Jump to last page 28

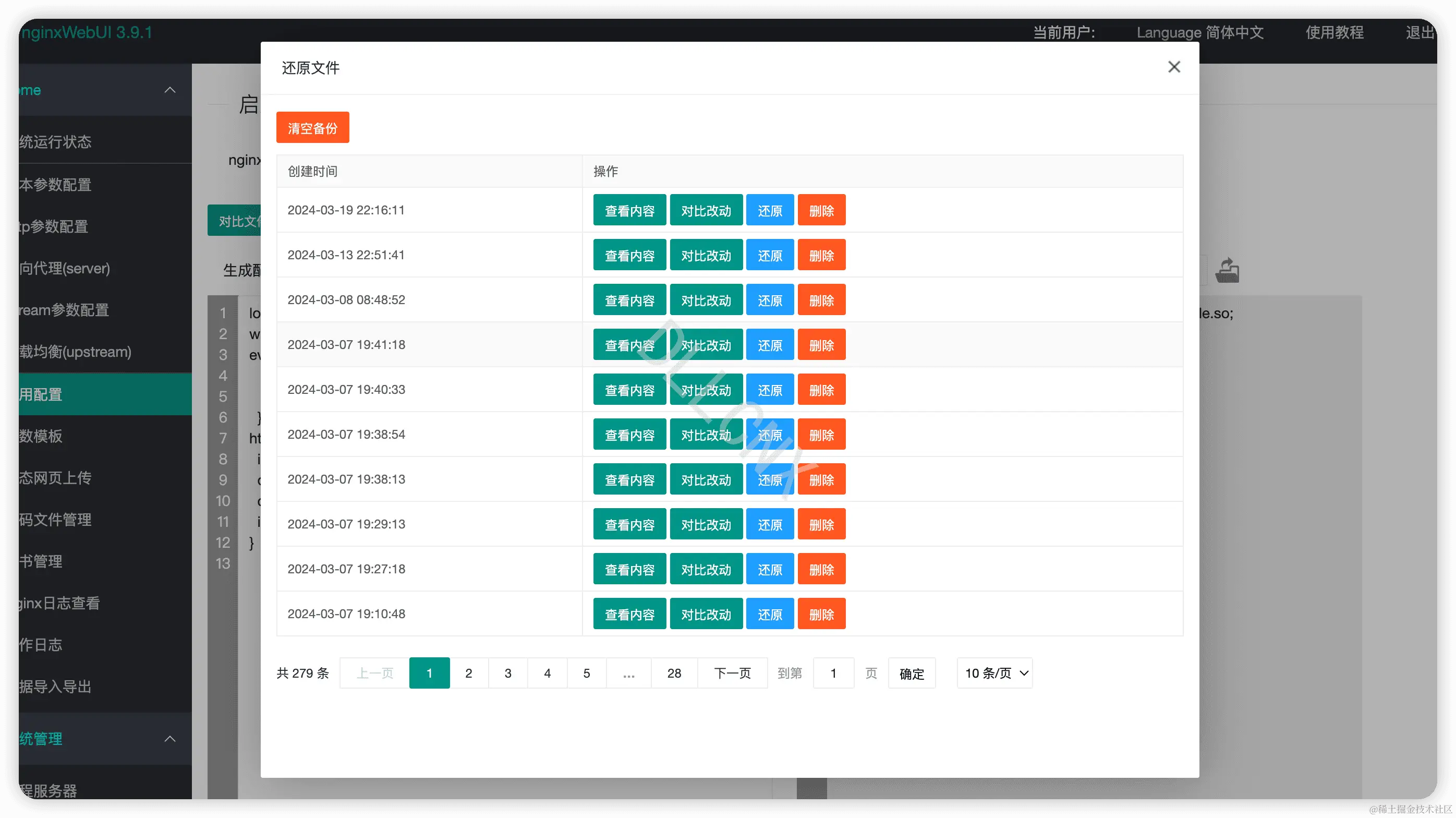tap(674, 673)
